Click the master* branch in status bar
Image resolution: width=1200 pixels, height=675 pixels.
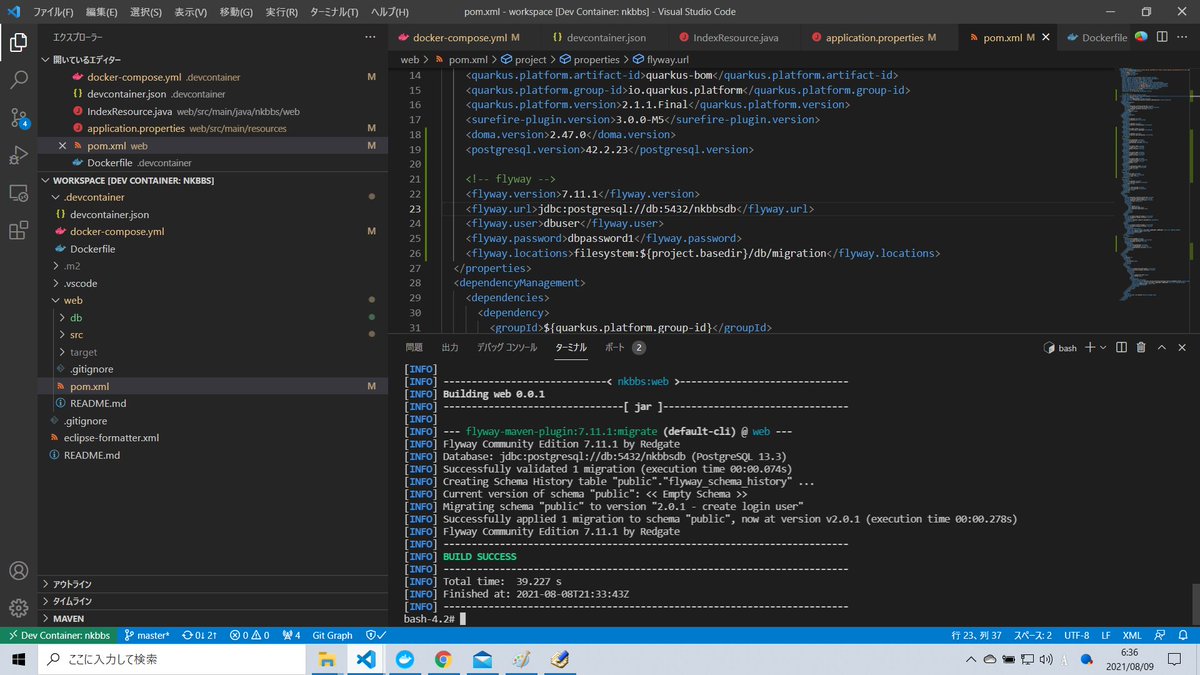(x=147, y=635)
